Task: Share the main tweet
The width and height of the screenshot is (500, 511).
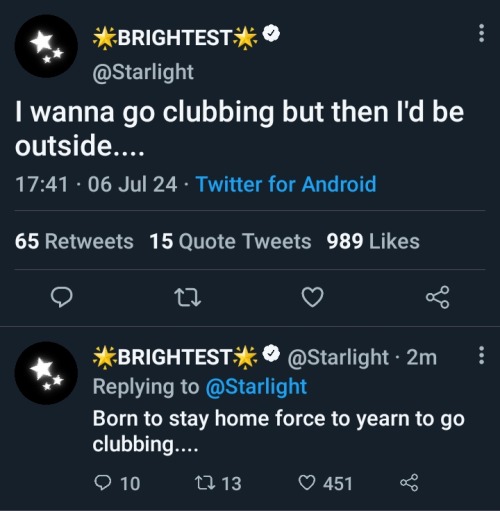Action: pos(438,297)
